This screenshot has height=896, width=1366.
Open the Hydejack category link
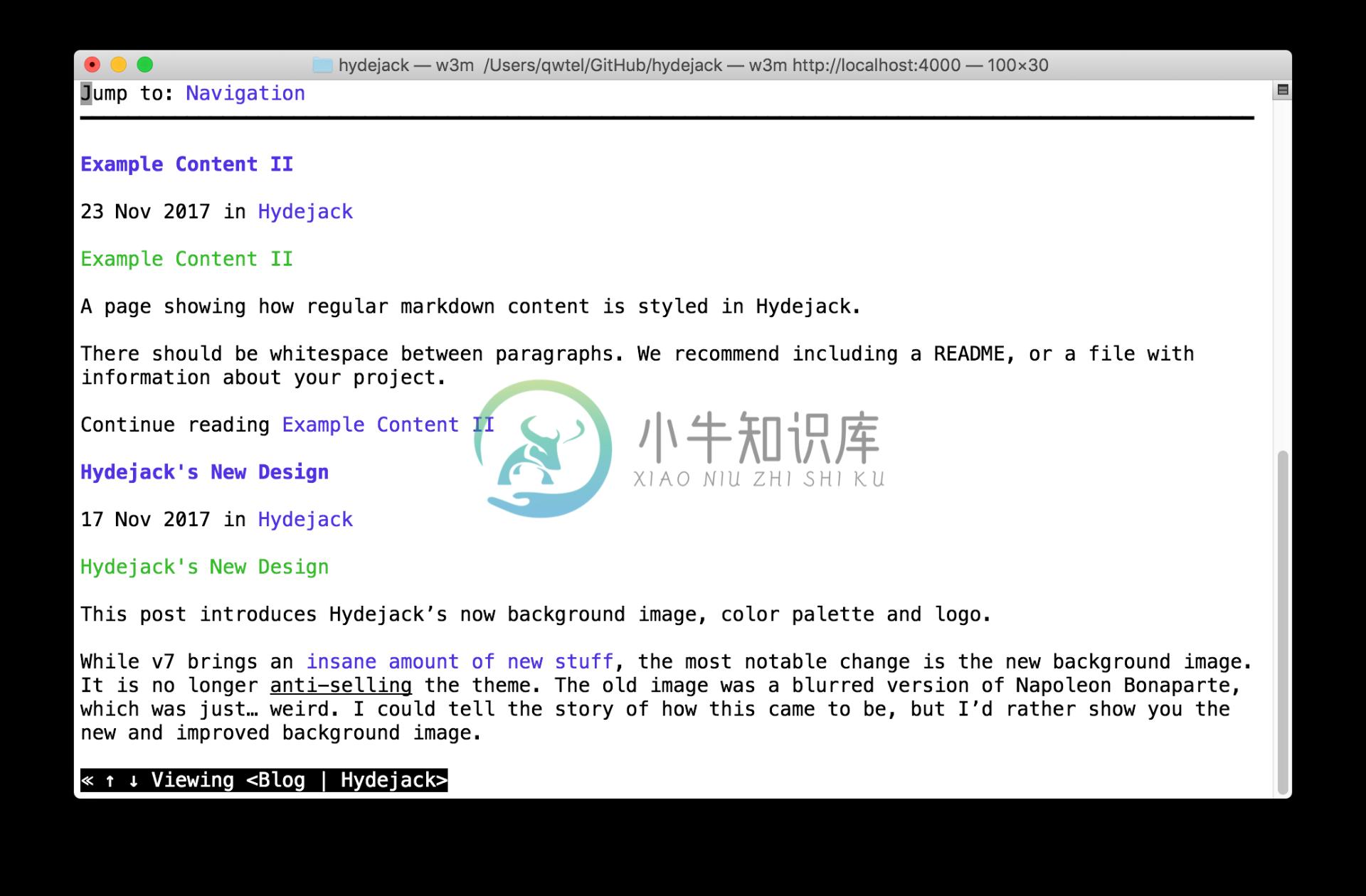[305, 211]
